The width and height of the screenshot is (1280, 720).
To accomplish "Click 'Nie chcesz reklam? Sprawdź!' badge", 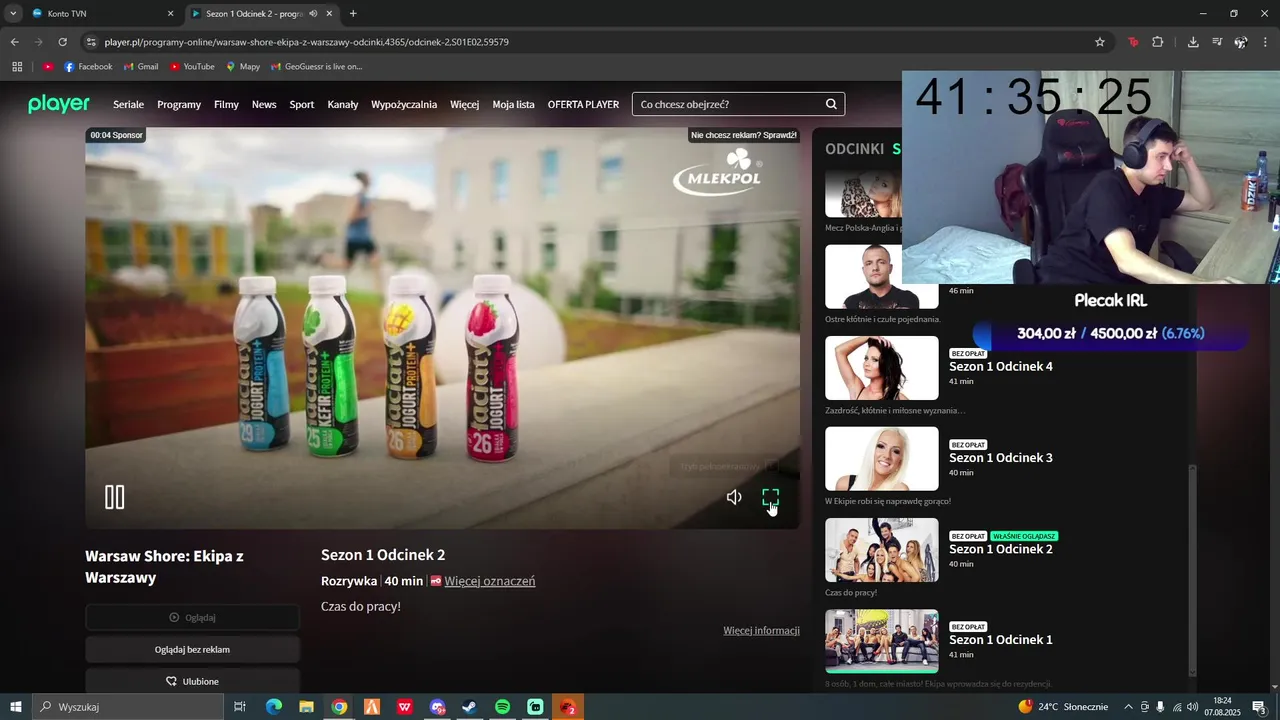I will coord(743,135).
